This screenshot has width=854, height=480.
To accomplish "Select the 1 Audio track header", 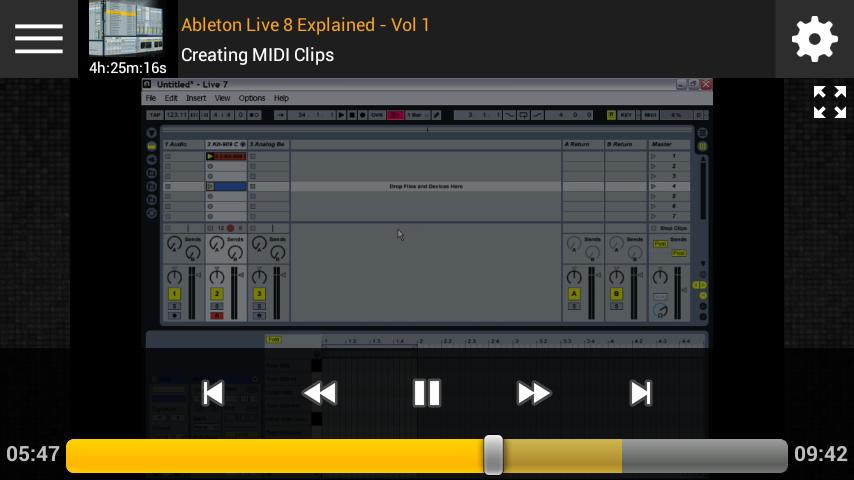I will [x=184, y=144].
